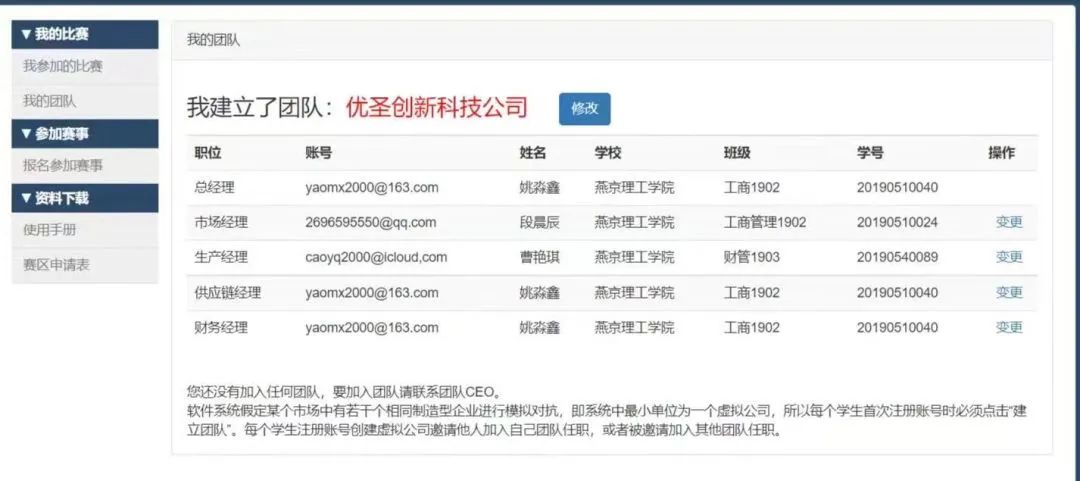Select the 总经理 email yaomx2000@163.com
This screenshot has width=1080, height=481.
point(372,187)
